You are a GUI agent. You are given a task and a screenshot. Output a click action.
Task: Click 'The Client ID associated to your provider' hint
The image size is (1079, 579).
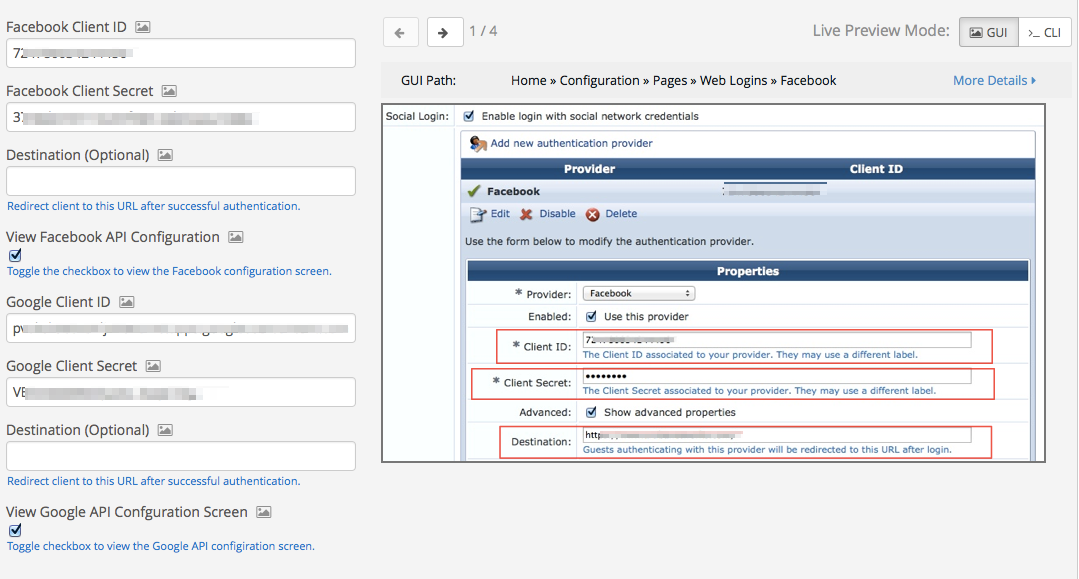750,355
